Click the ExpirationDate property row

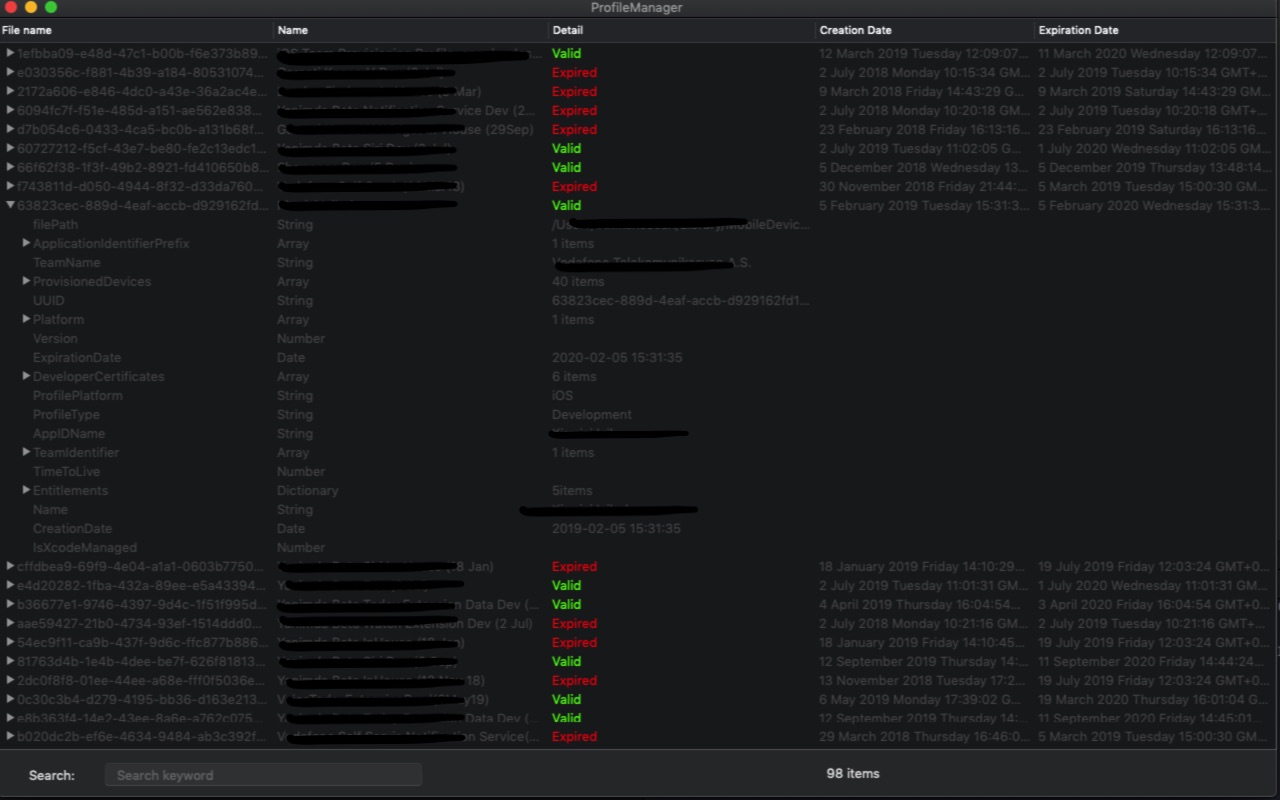(x=640, y=357)
